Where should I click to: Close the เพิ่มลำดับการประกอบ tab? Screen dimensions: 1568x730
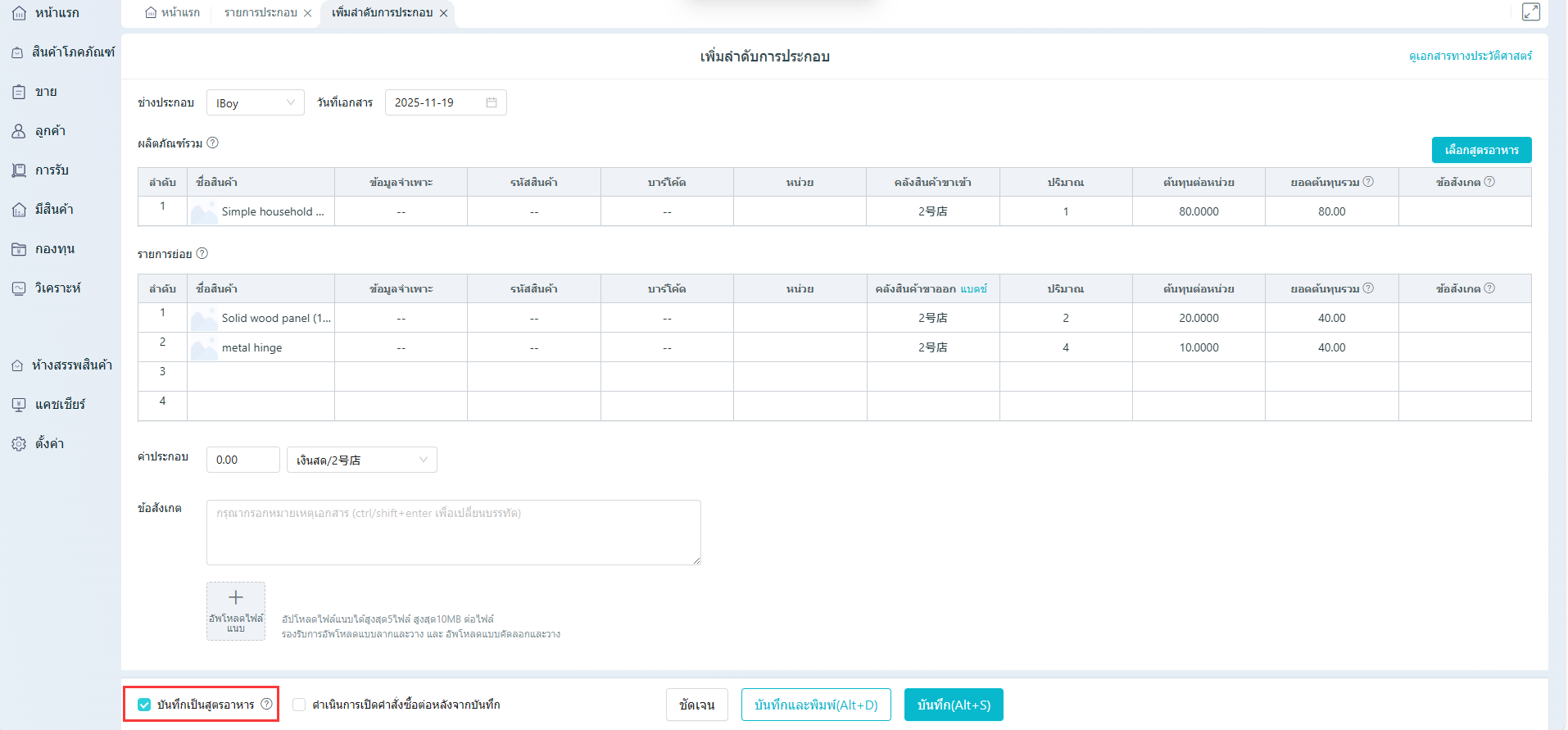(443, 13)
